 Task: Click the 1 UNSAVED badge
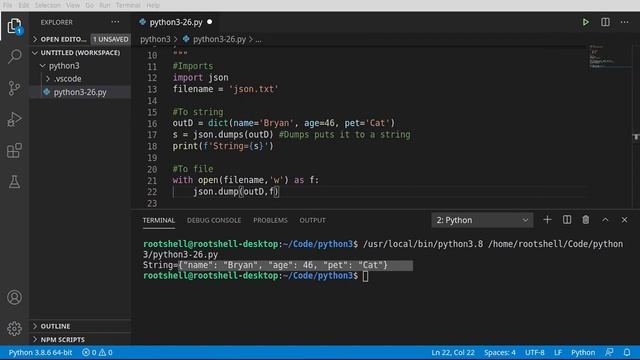pyautogui.click(x=110, y=39)
